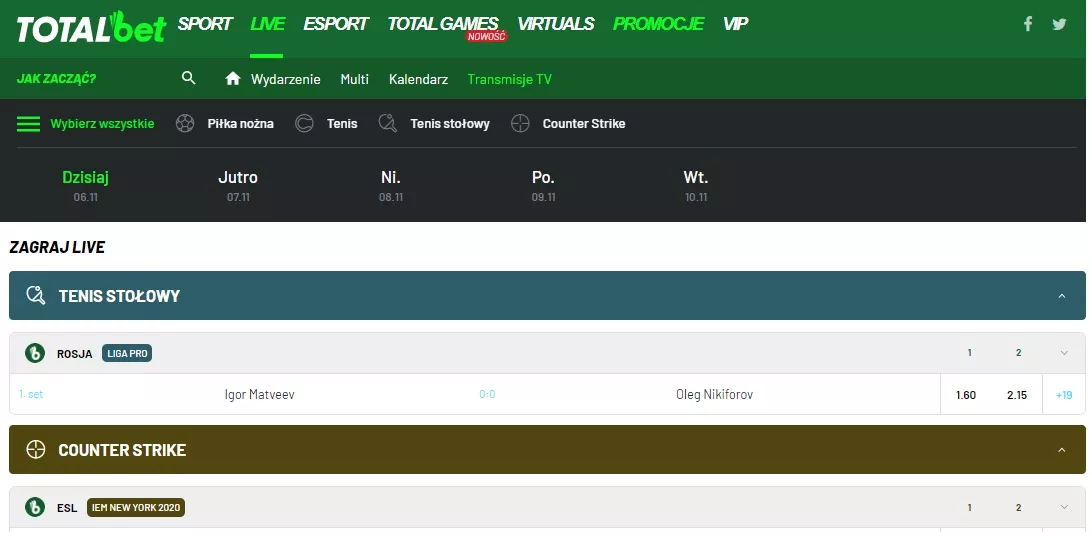The image size is (1092, 536).
Task: Open TOTAL GAMES menu item
Action: click(443, 24)
